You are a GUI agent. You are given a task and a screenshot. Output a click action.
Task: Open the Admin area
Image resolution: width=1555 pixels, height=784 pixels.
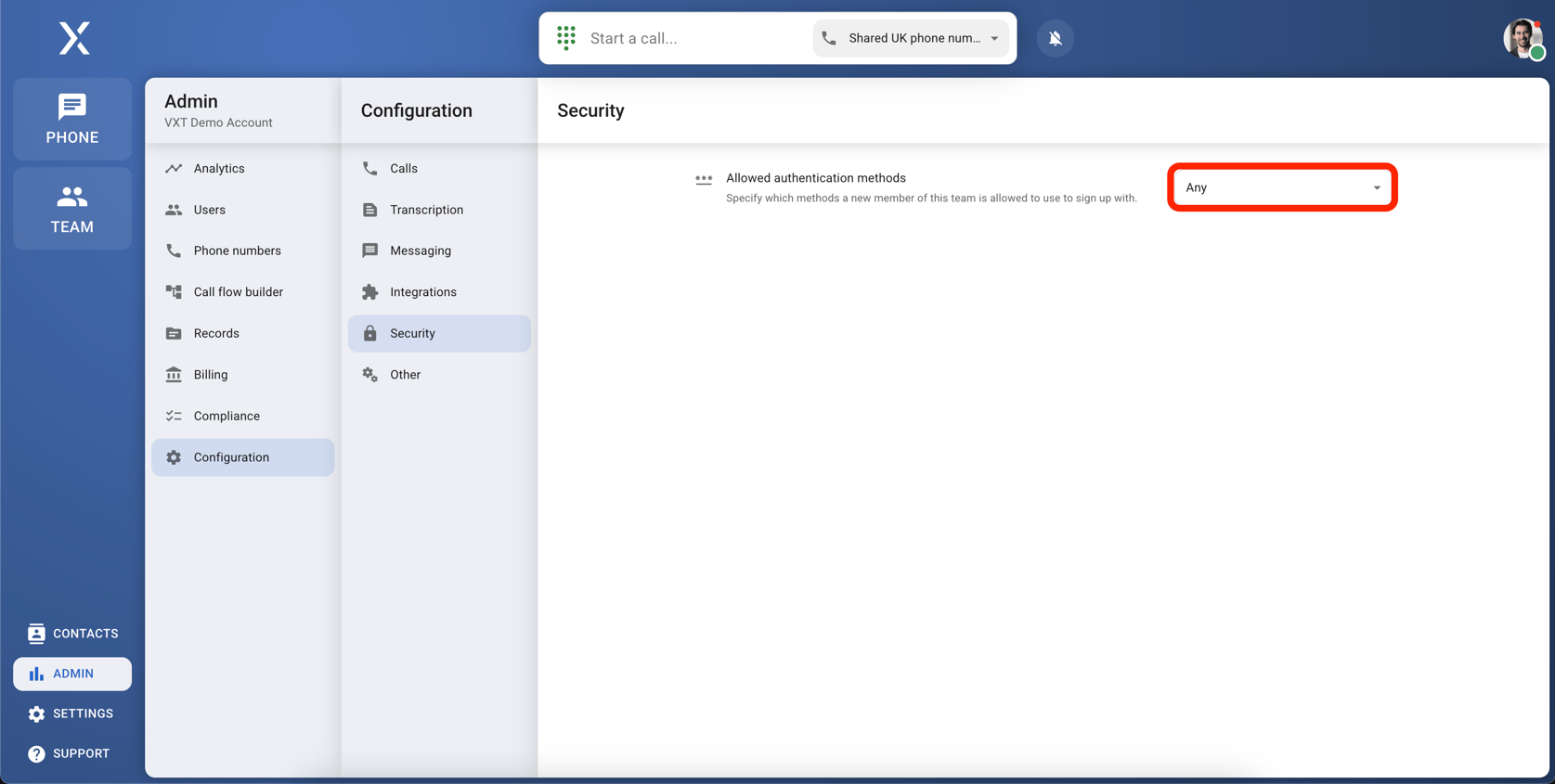pos(72,674)
